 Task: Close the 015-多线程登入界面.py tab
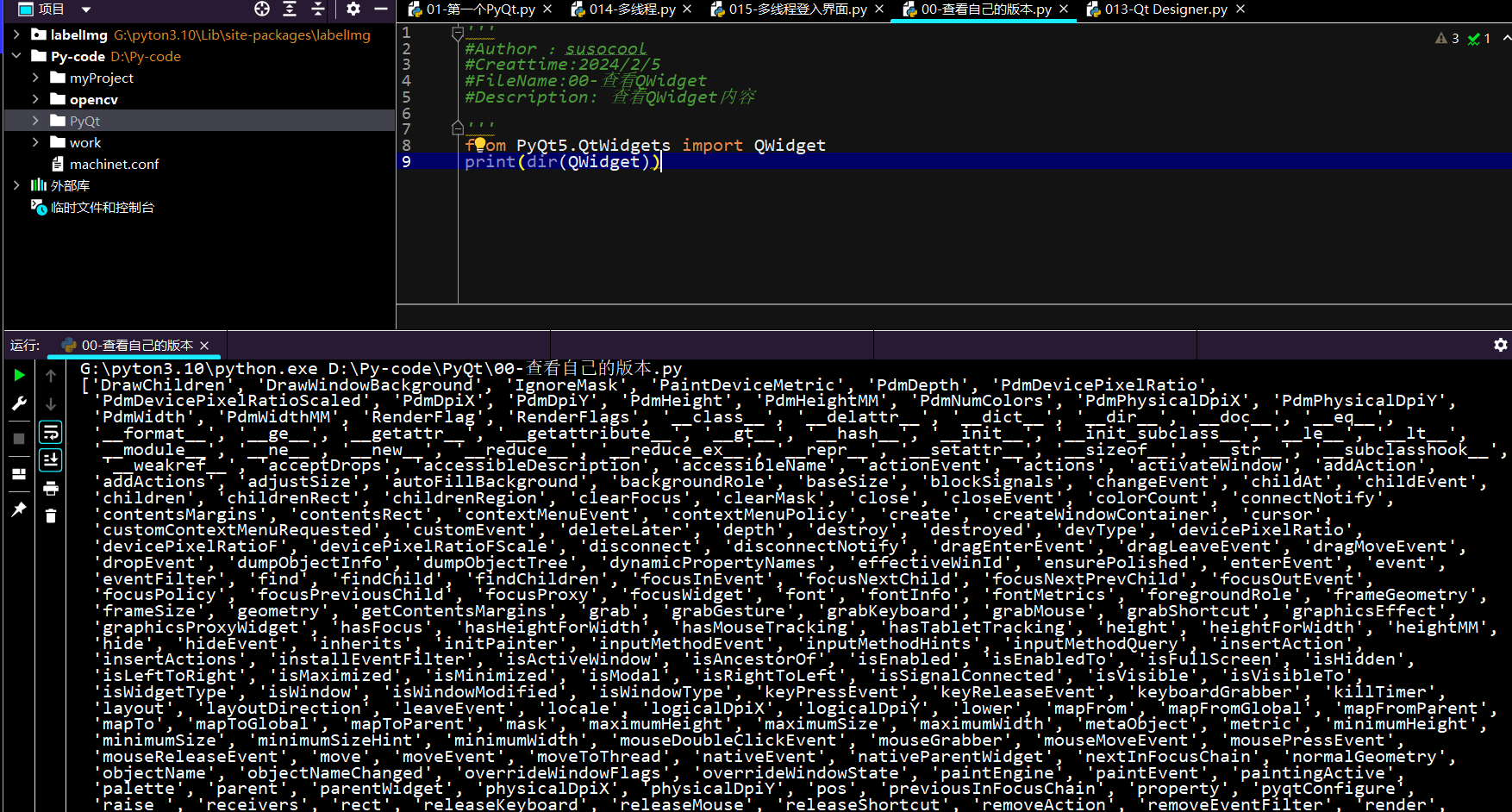[x=879, y=9]
